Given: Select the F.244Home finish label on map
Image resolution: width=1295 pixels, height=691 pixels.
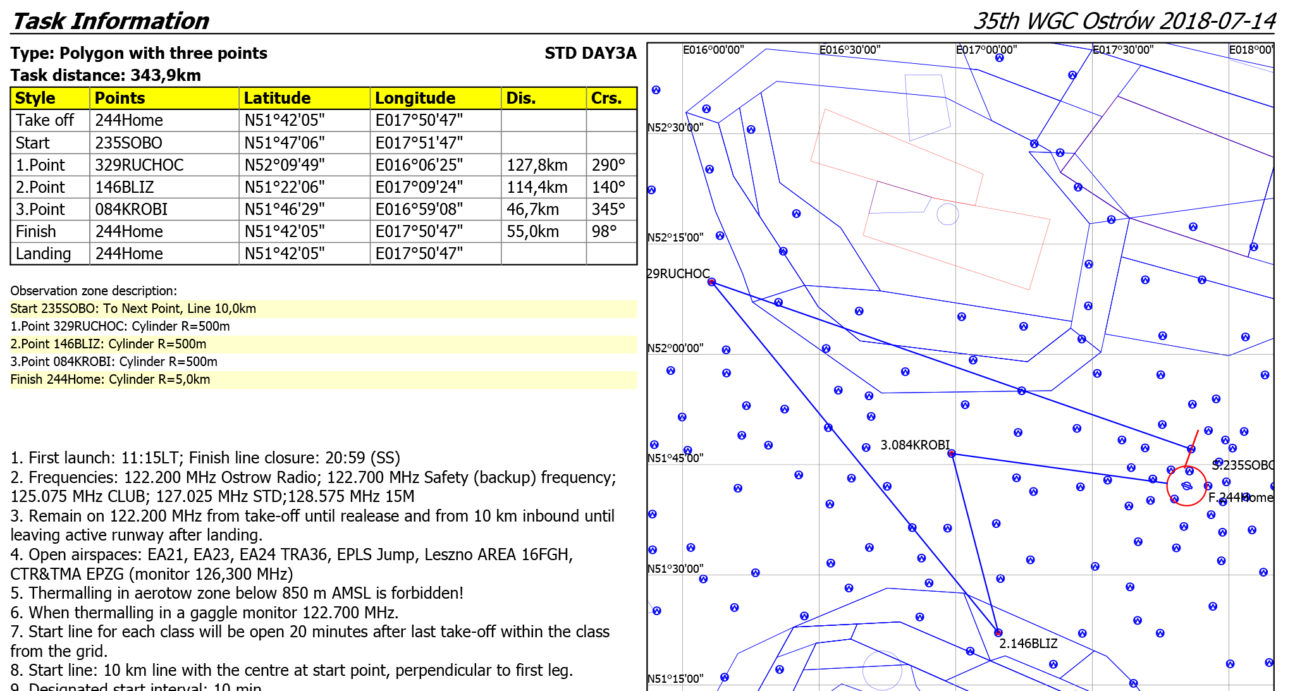Looking at the screenshot, I should coord(1240,497).
